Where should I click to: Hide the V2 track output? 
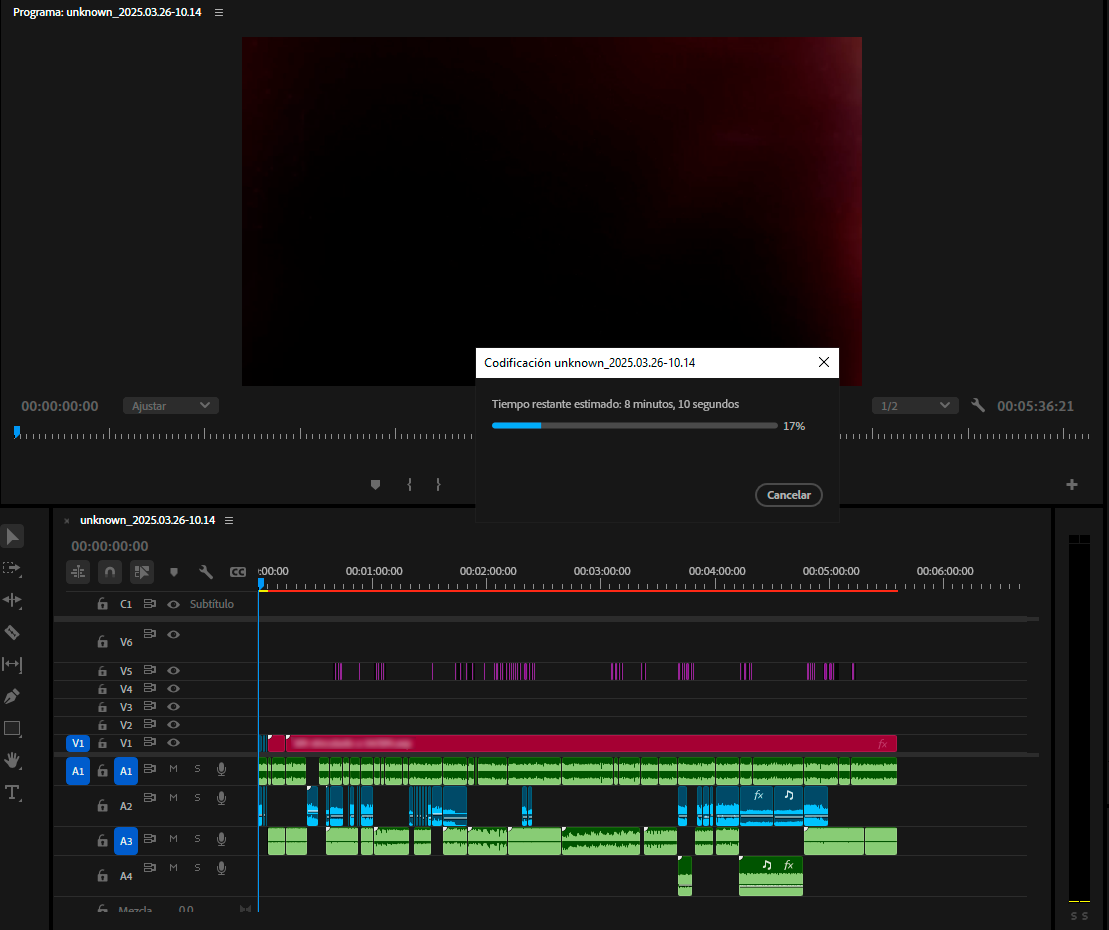[x=173, y=724]
